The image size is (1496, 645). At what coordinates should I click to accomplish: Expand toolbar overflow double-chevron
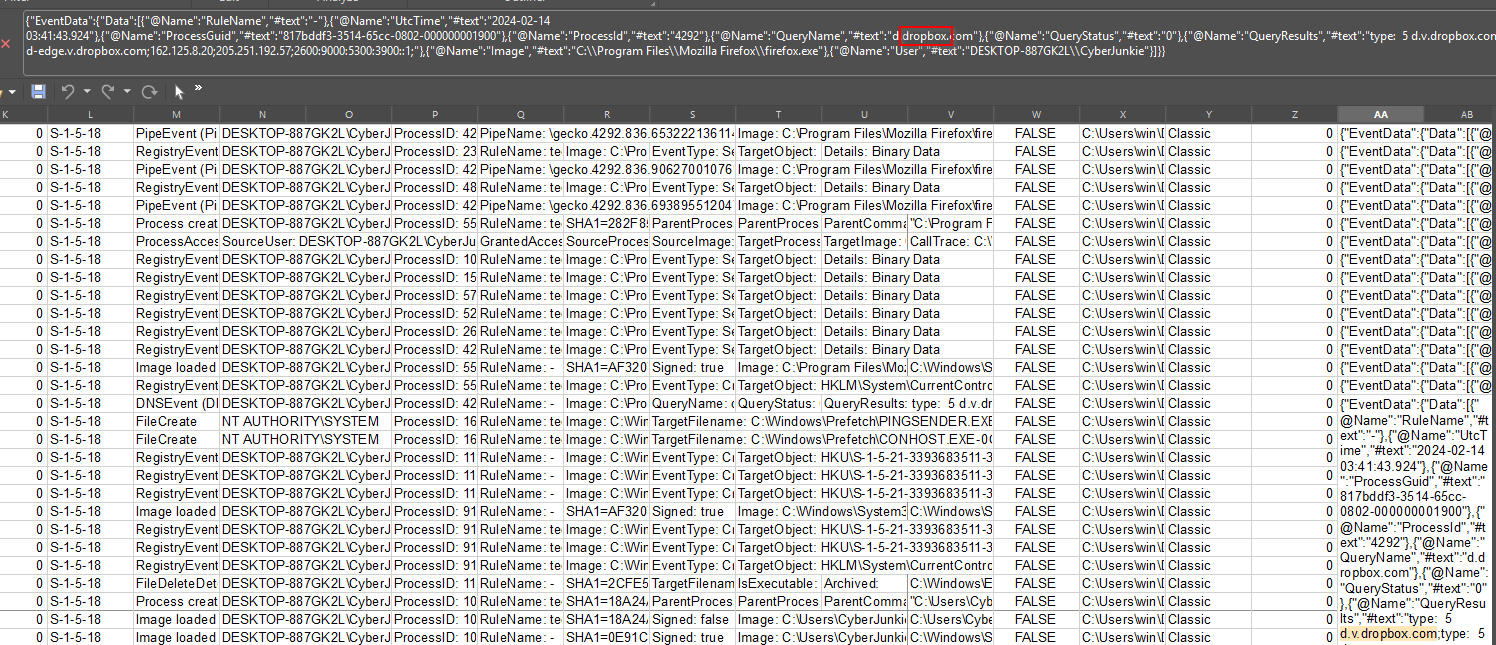click(198, 89)
